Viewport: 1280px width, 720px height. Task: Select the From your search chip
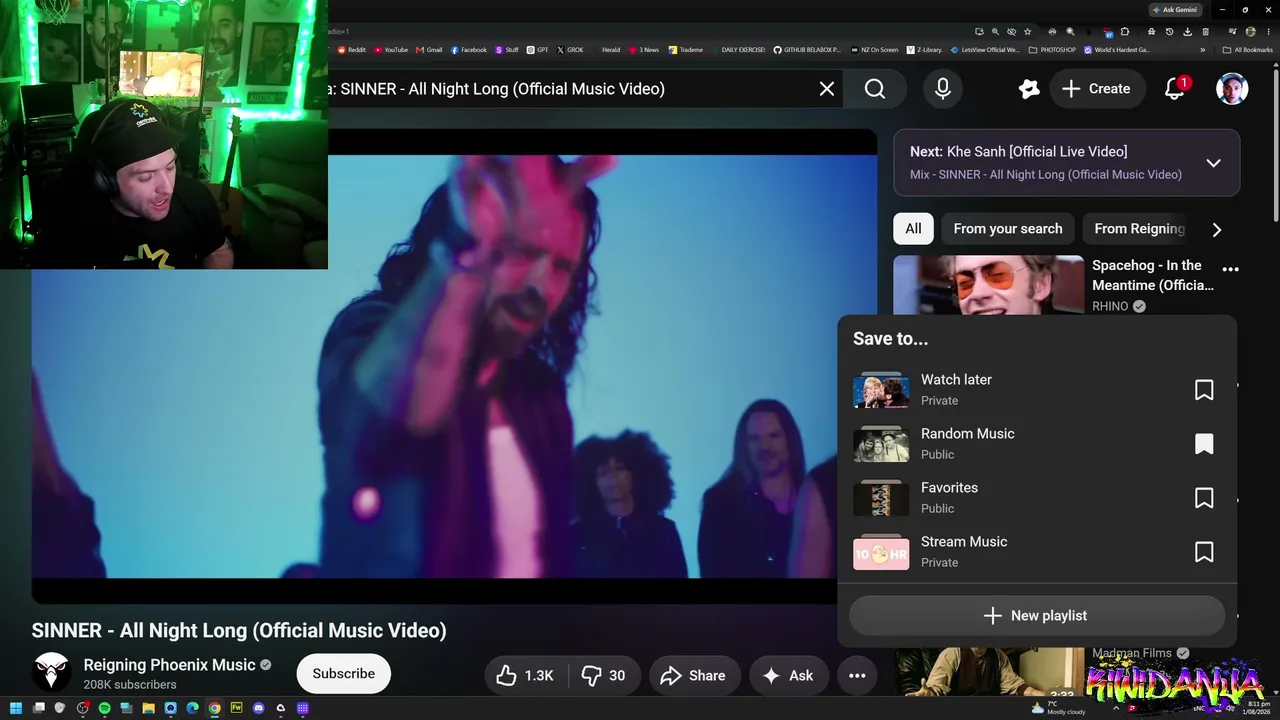(x=1008, y=229)
